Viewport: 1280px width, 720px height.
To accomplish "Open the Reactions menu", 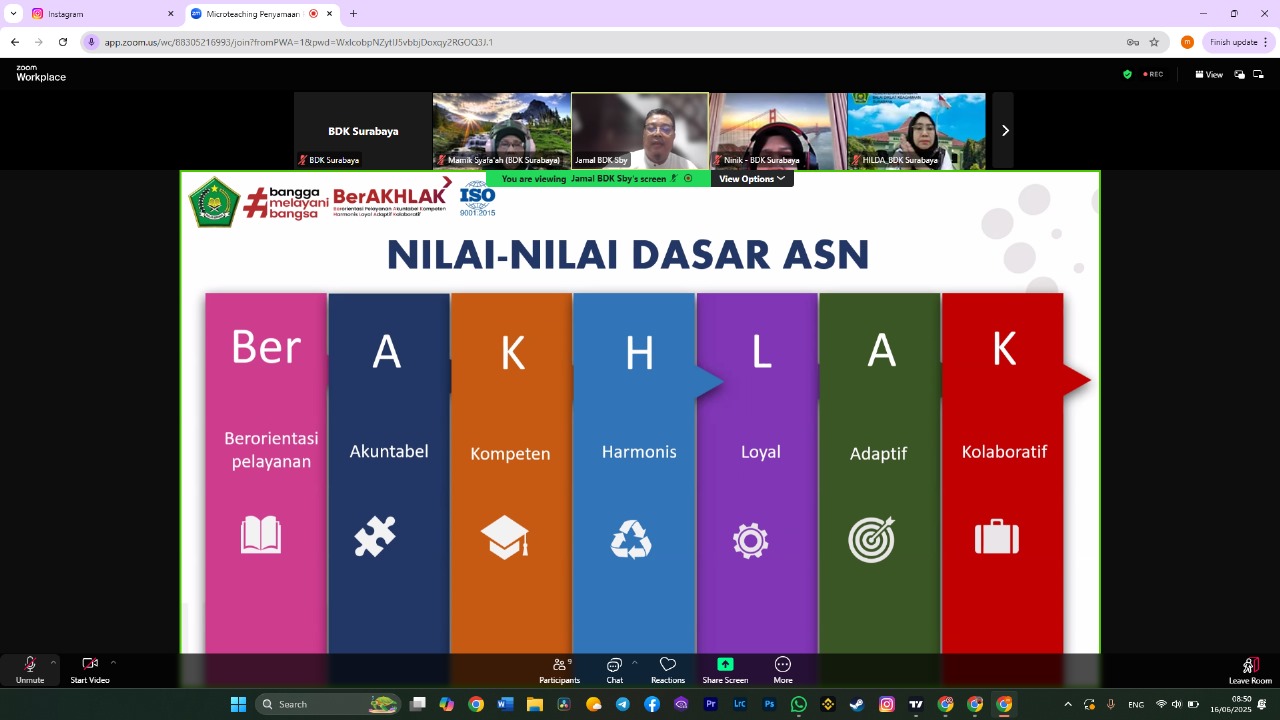I will pos(668,669).
